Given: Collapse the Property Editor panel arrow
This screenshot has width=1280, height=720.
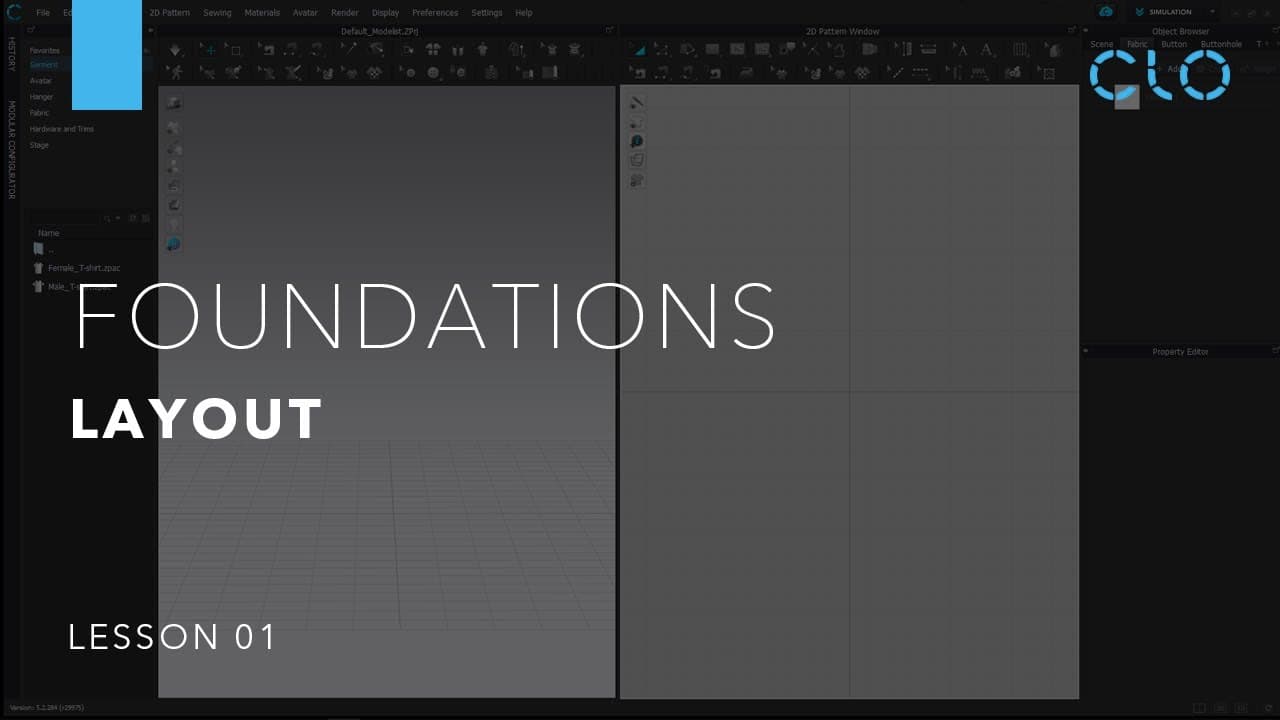Looking at the screenshot, I should (1086, 351).
